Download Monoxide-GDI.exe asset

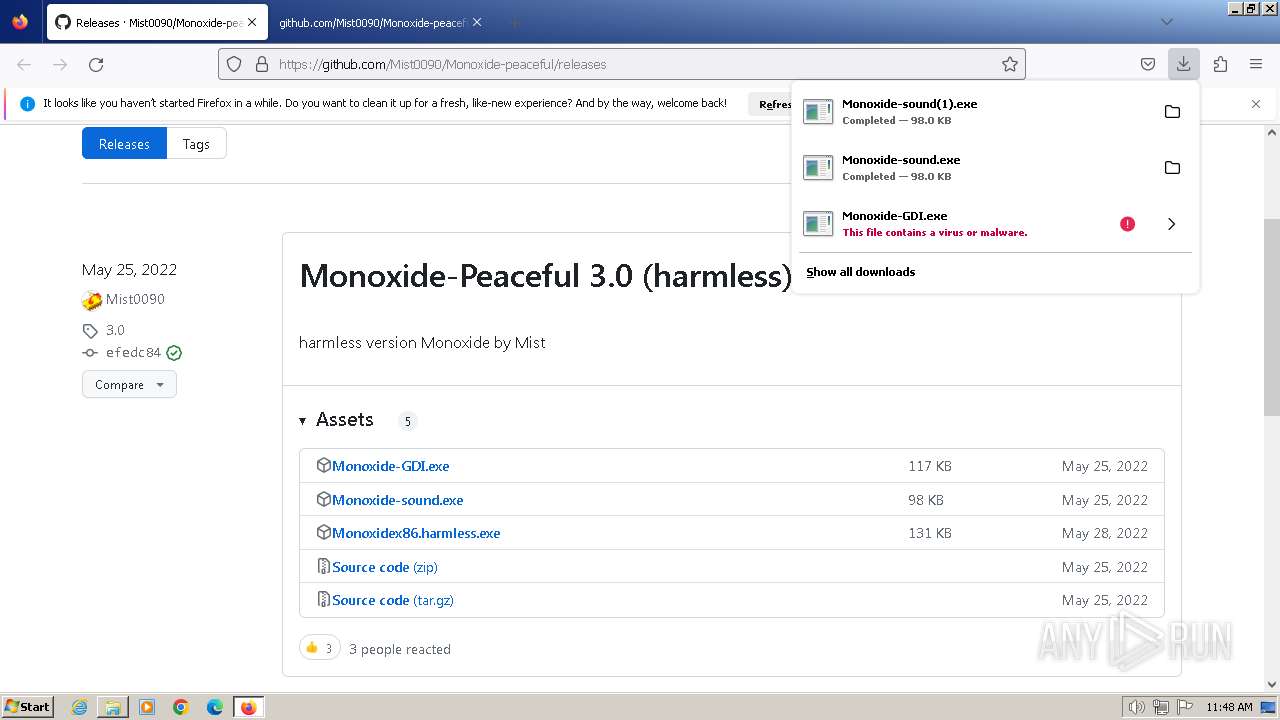click(x=390, y=466)
